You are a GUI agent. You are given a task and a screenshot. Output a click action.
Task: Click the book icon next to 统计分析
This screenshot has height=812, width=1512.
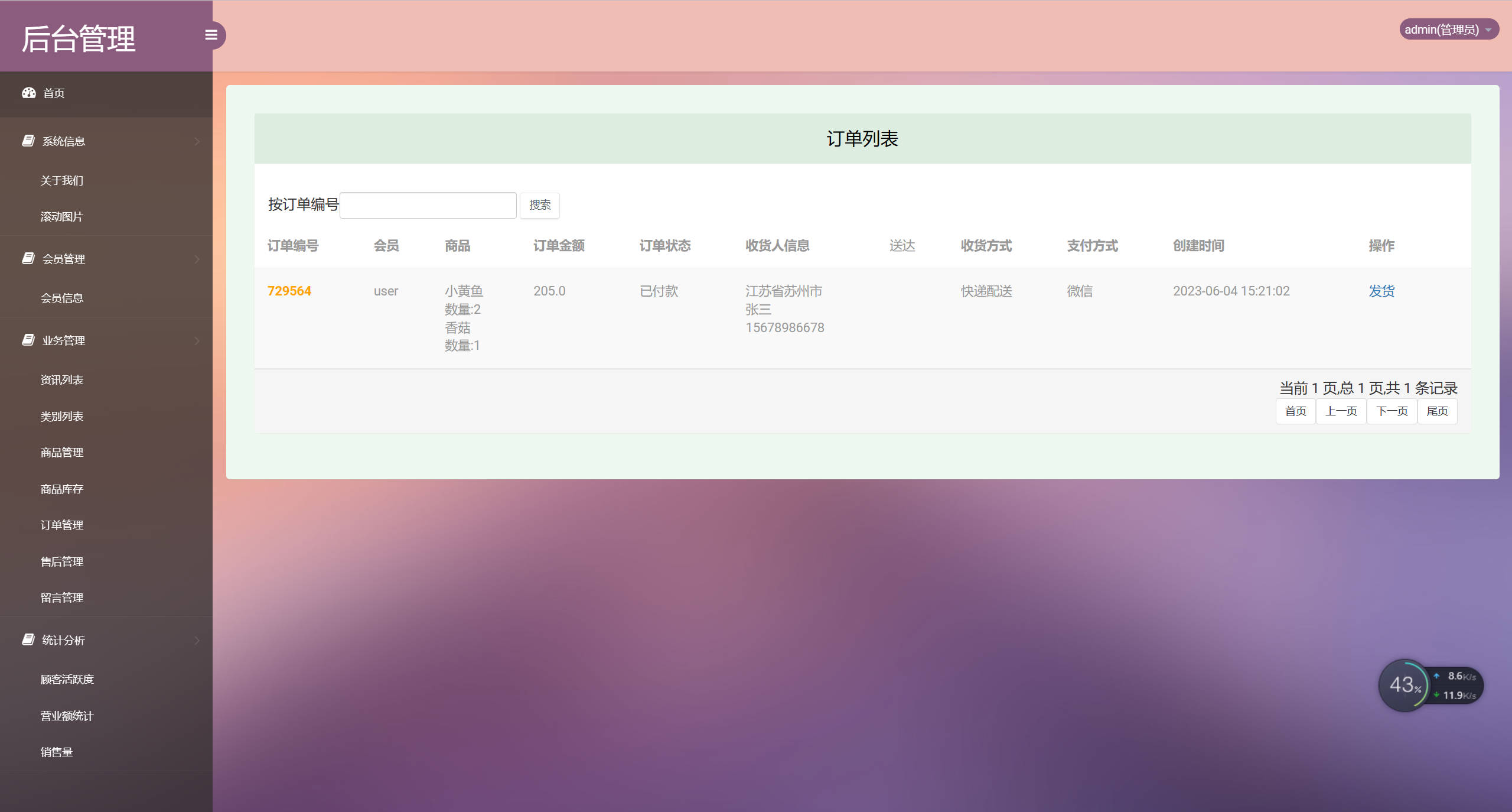pos(28,640)
